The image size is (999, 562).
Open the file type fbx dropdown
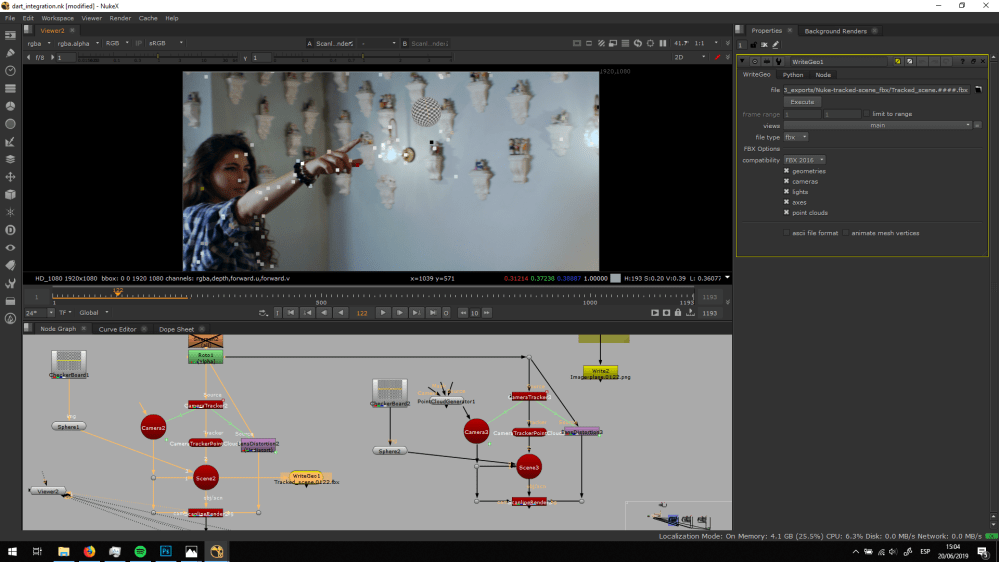tap(796, 137)
